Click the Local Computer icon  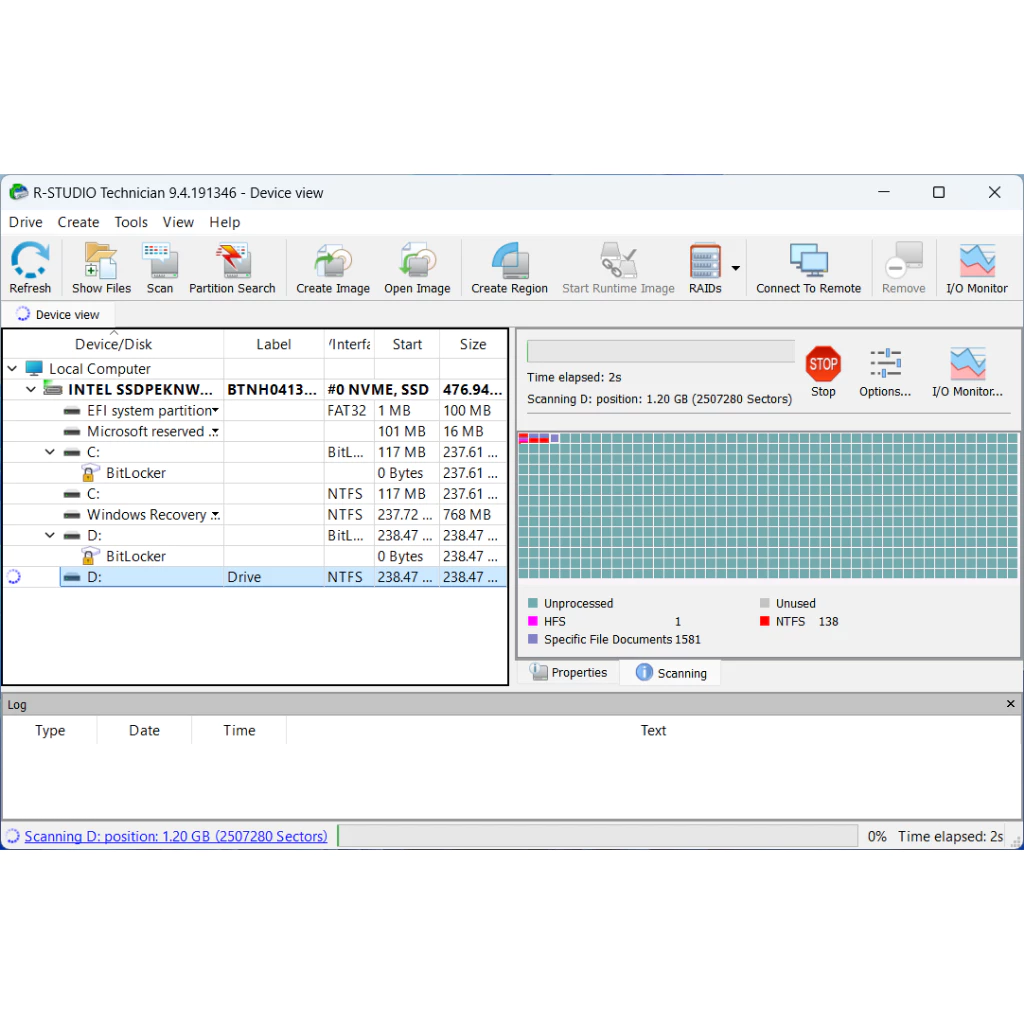(34, 368)
